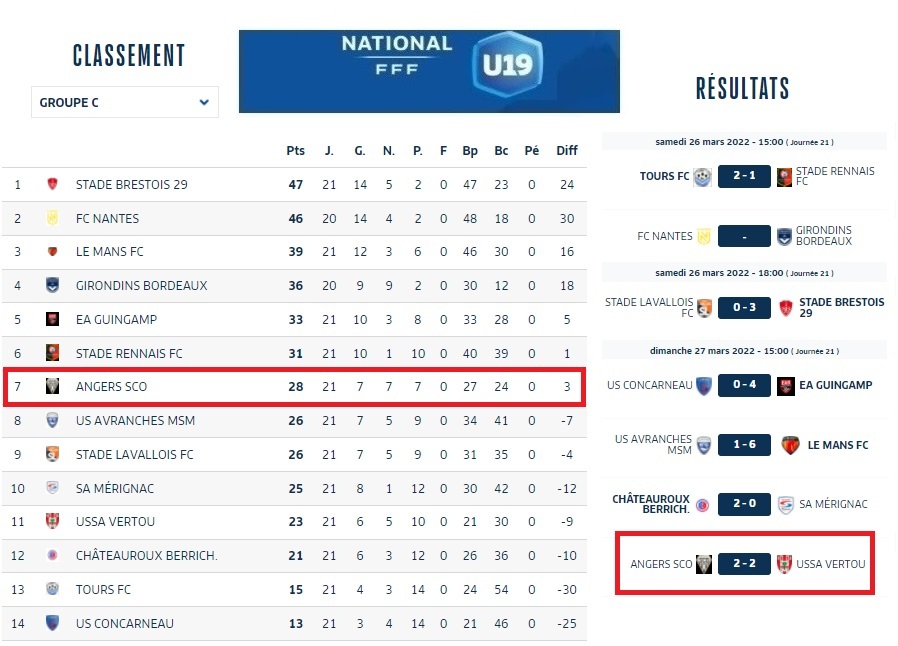This screenshot has width=898, height=646.
Task: Click Tours FC logo in results list
Action: 702,177
